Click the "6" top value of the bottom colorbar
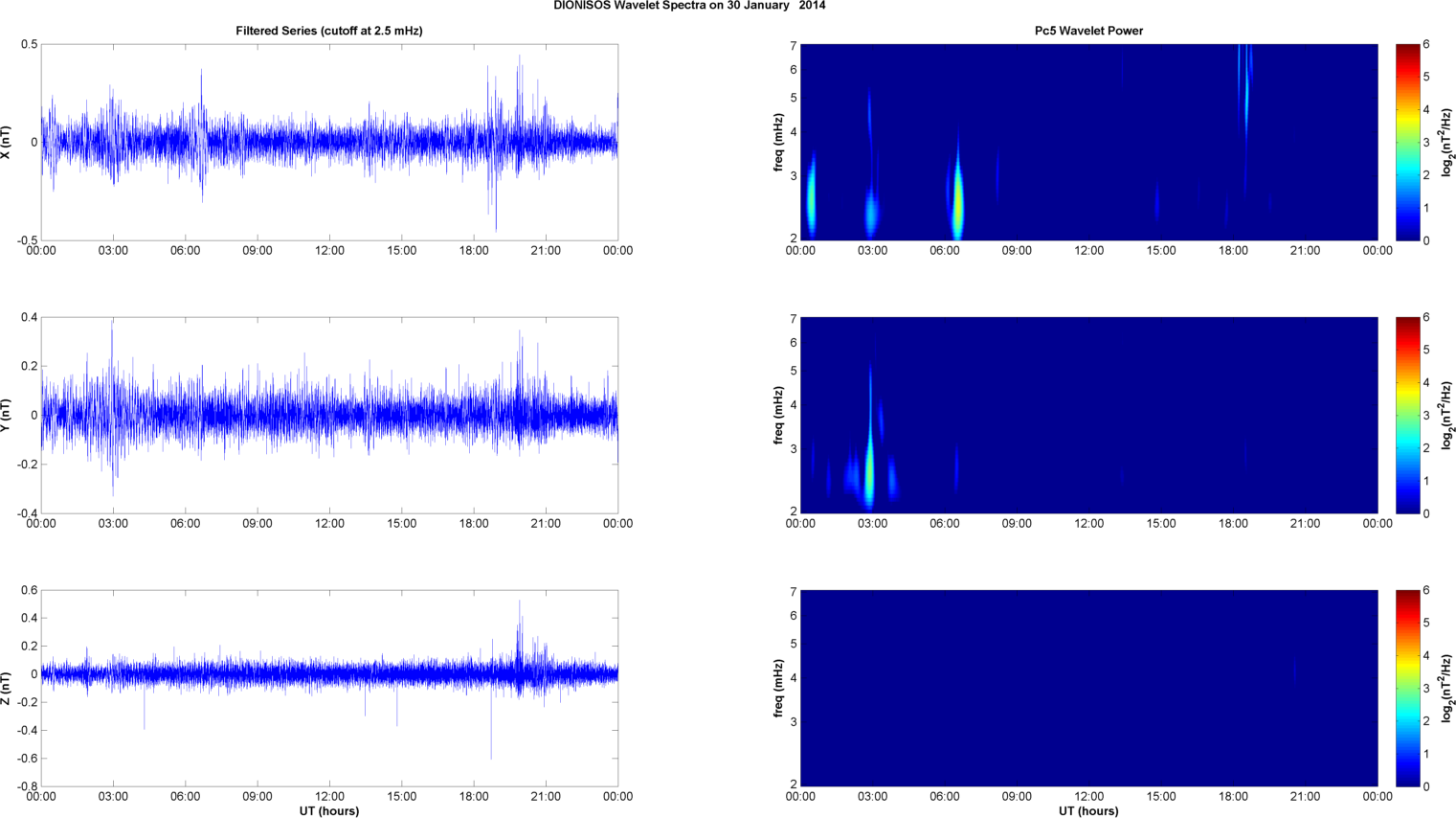Viewport: 1456px width, 818px height. pos(1426,590)
